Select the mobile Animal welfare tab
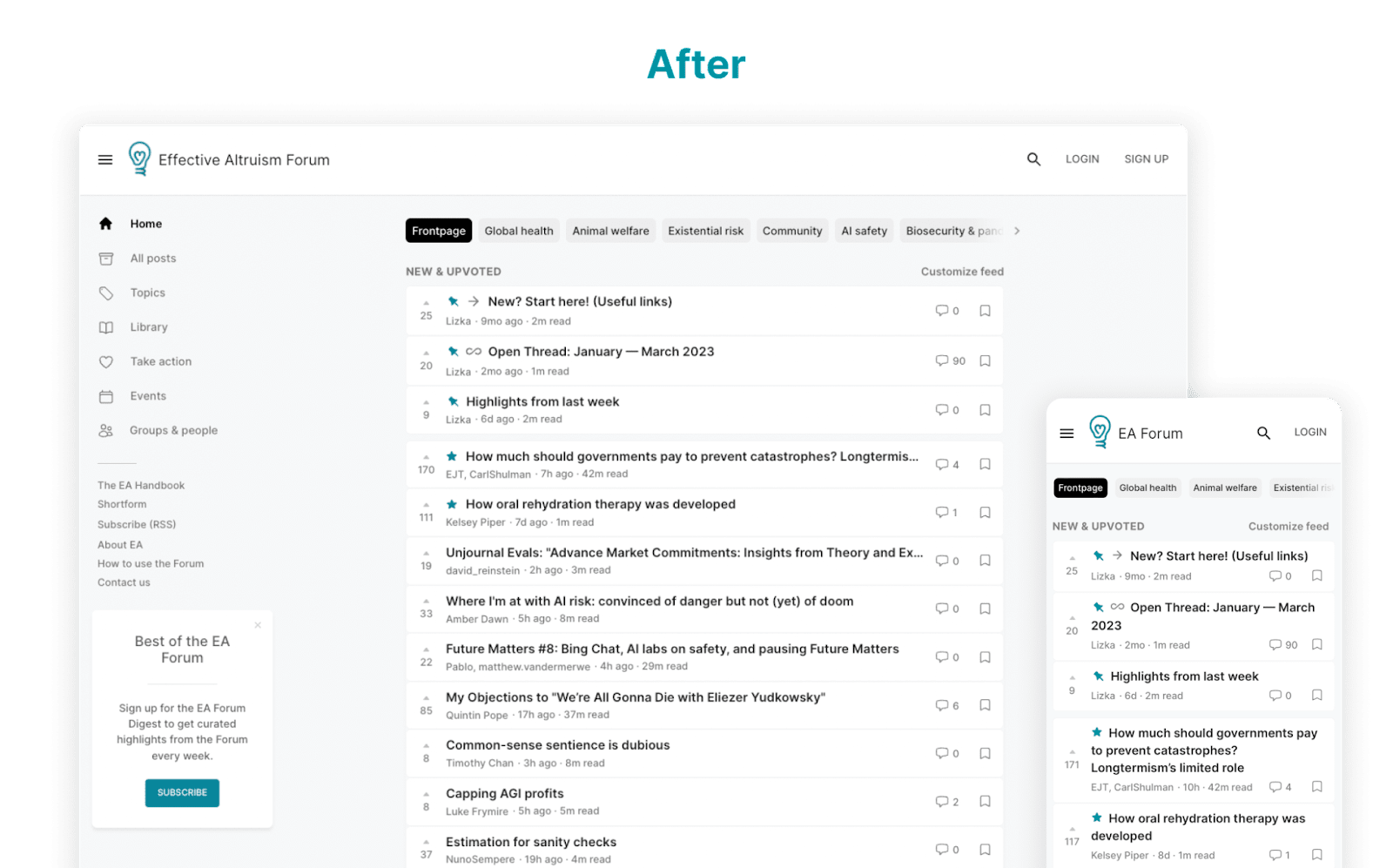 tap(1225, 488)
